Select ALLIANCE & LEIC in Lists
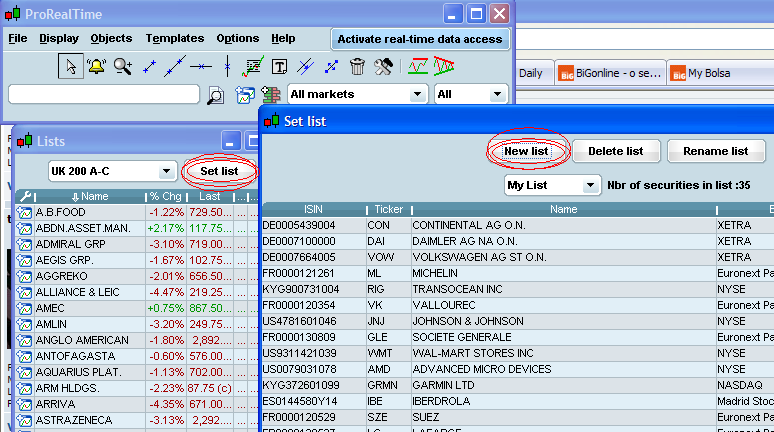The image size is (774, 432). pyautogui.click(x=77, y=292)
